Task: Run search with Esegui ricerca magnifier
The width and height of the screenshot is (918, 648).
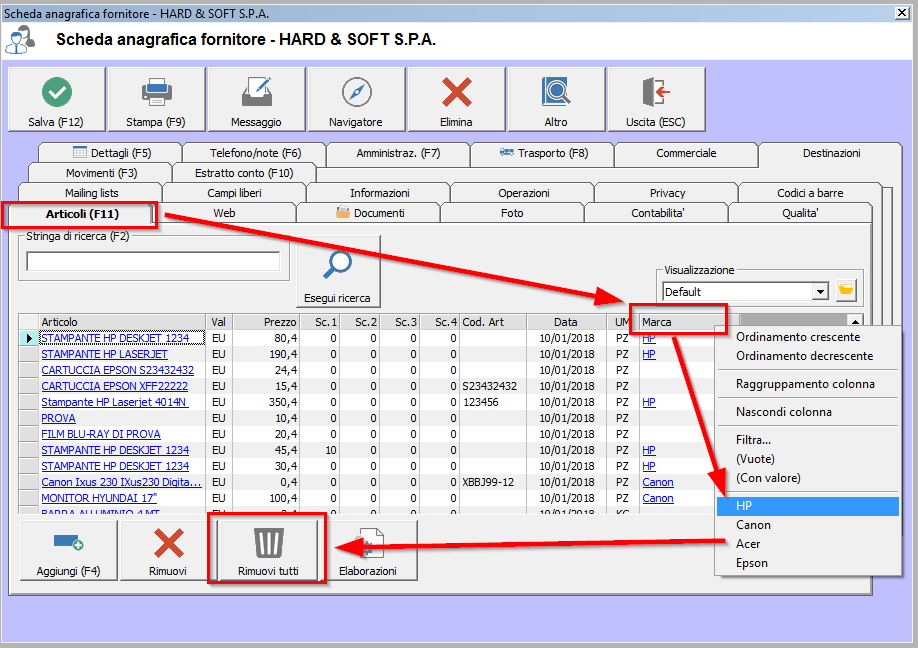Action: pyautogui.click(x=338, y=271)
